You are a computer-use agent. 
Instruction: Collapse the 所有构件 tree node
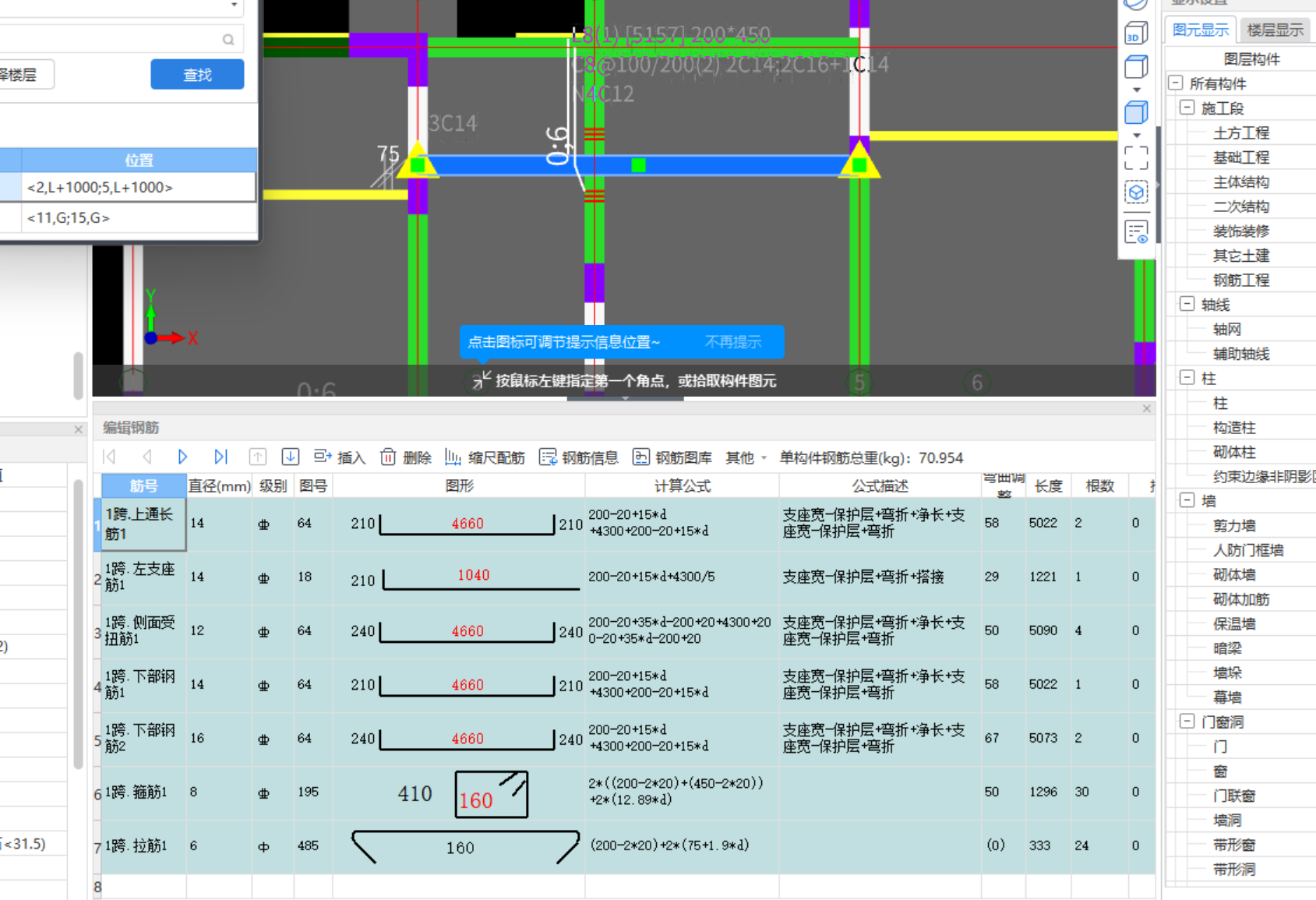[1175, 83]
